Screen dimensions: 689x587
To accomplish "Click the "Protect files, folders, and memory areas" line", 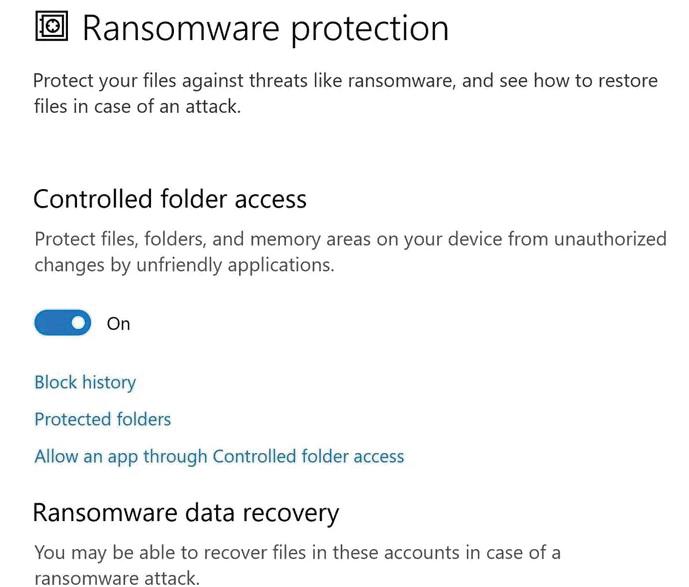I will tap(350, 239).
